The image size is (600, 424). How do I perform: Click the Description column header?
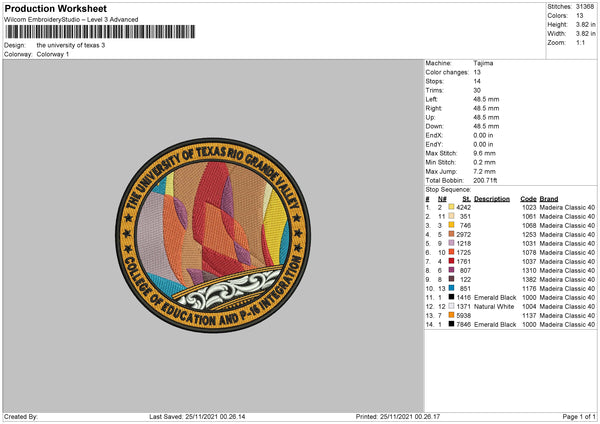tap(492, 199)
